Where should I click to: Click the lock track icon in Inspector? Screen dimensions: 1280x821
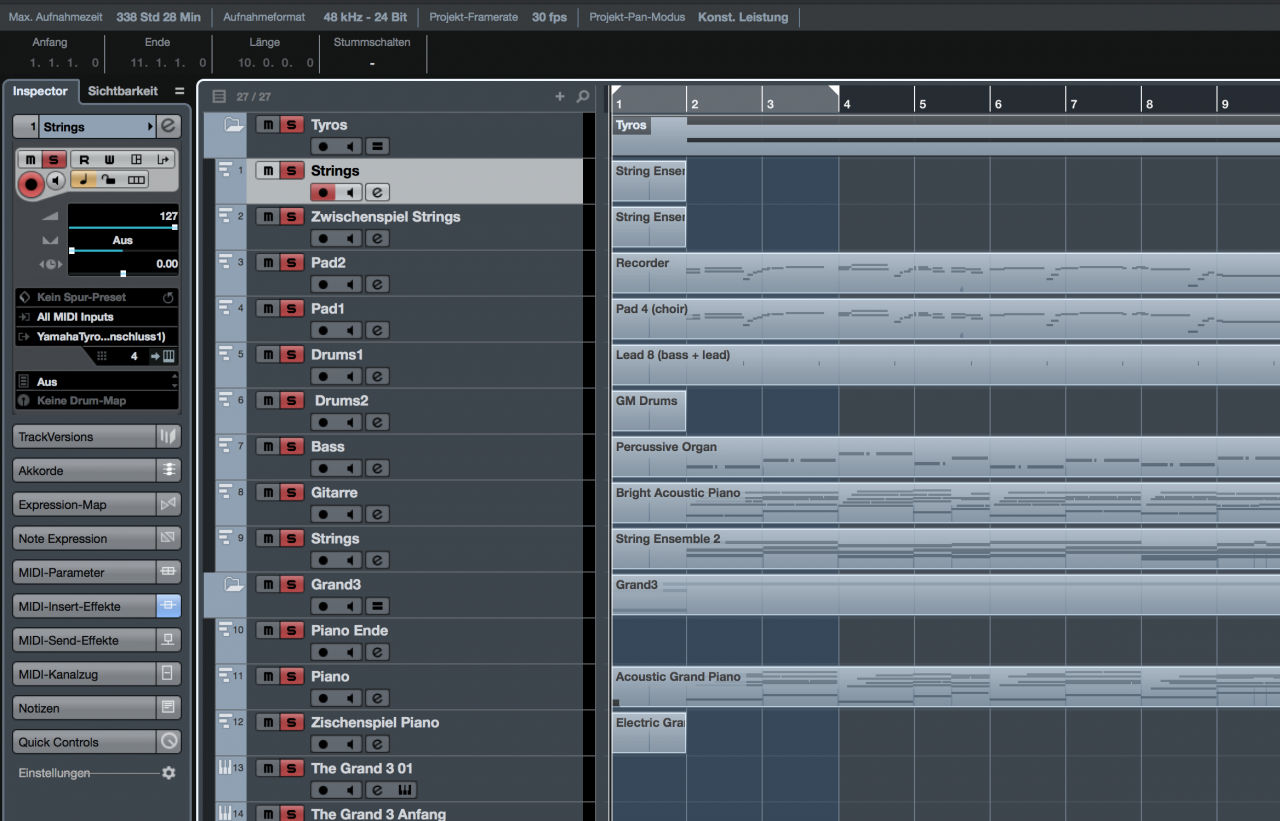tap(109, 180)
